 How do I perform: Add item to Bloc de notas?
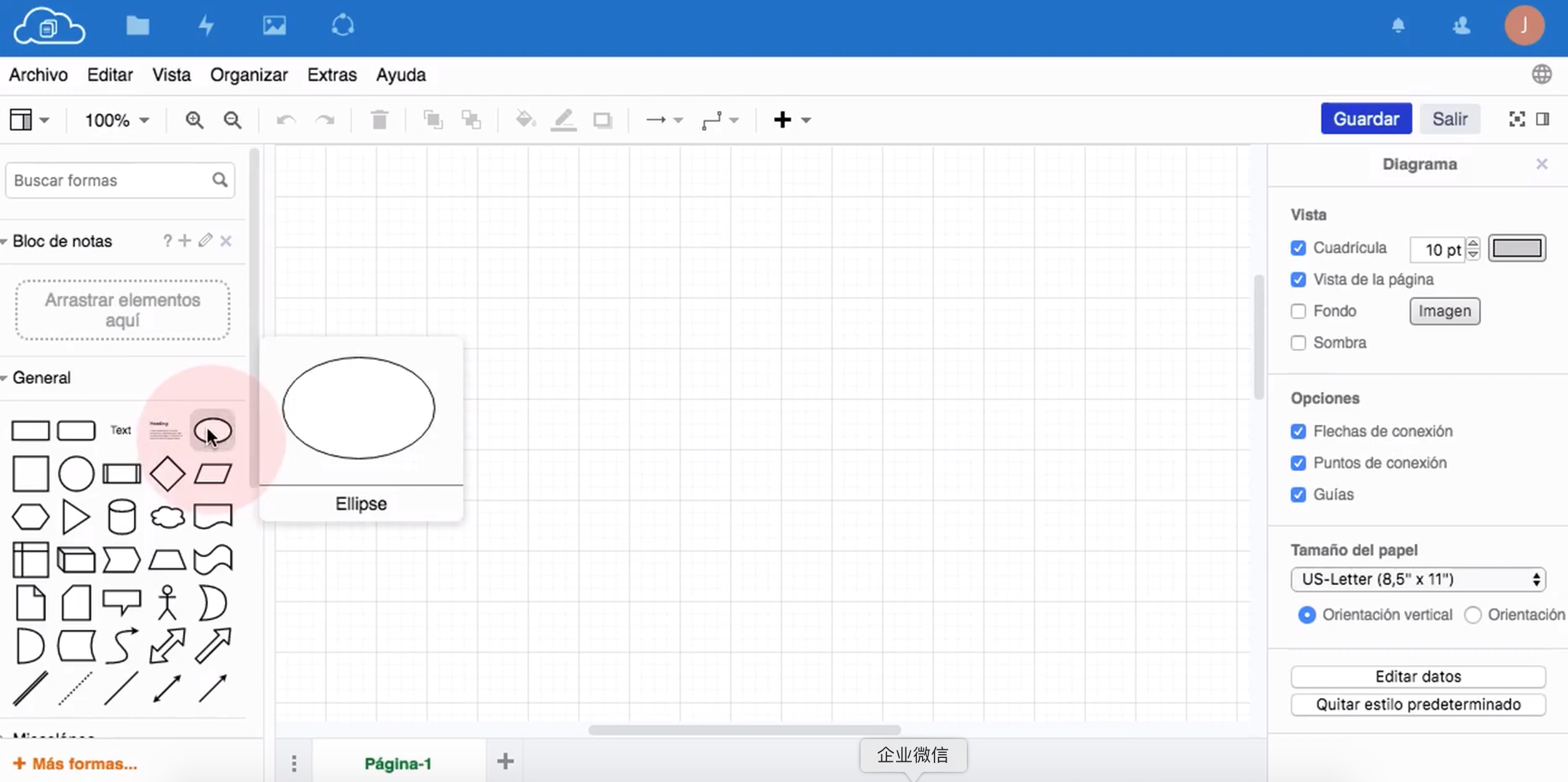(184, 241)
